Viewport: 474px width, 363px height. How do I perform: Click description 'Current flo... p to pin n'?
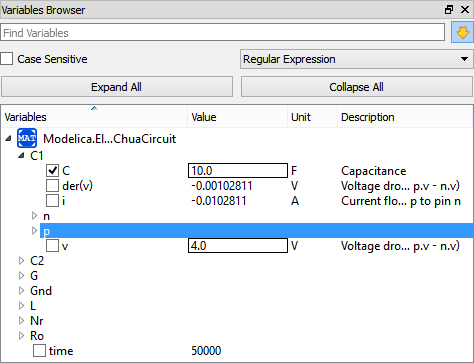pyautogui.click(x=401, y=201)
